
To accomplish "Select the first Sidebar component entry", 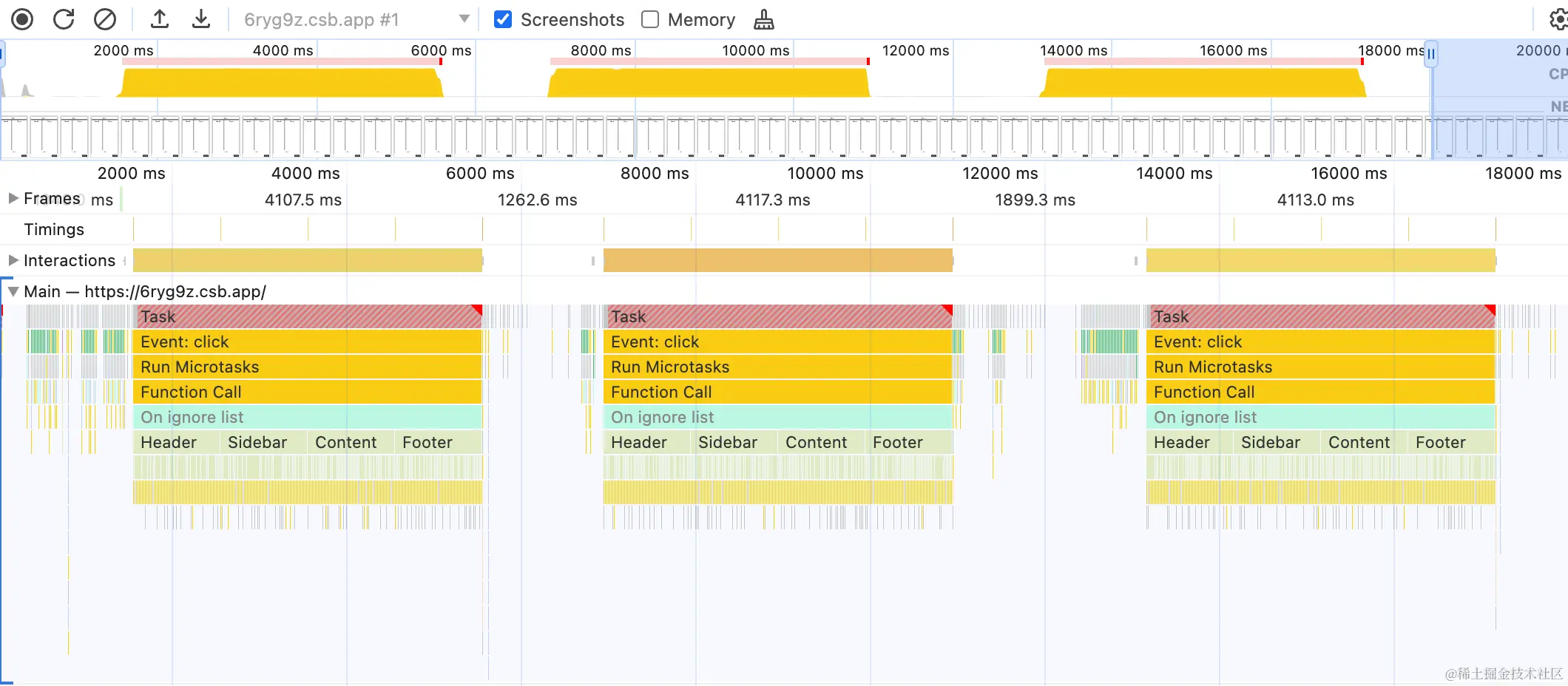I will [x=263, y=442].
